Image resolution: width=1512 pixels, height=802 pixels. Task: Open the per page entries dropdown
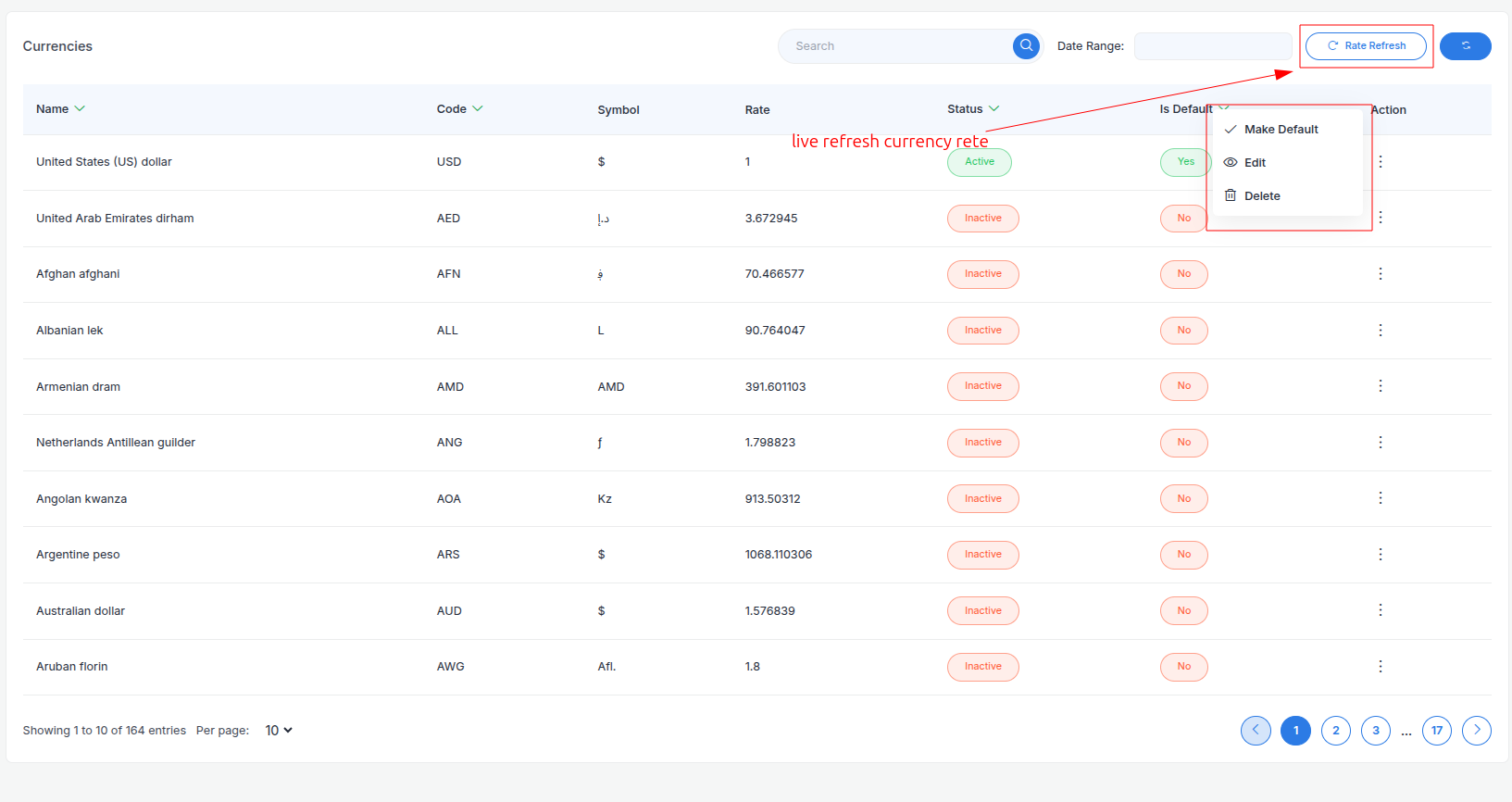(279, 731)
